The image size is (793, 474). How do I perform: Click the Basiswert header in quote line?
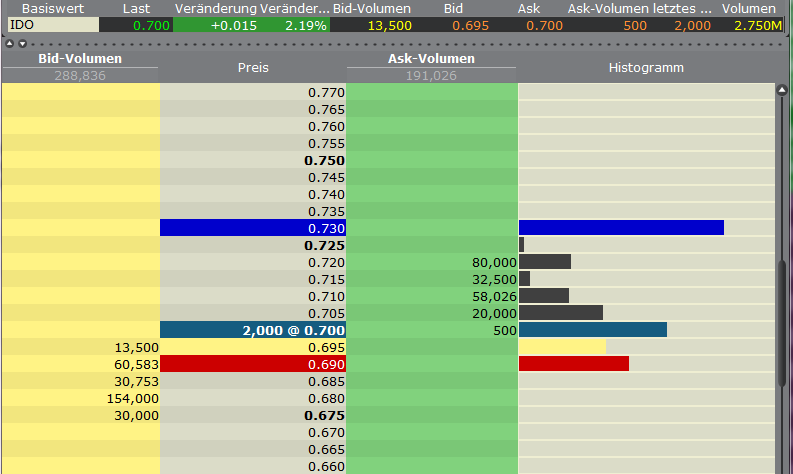[x=53, y=9]
